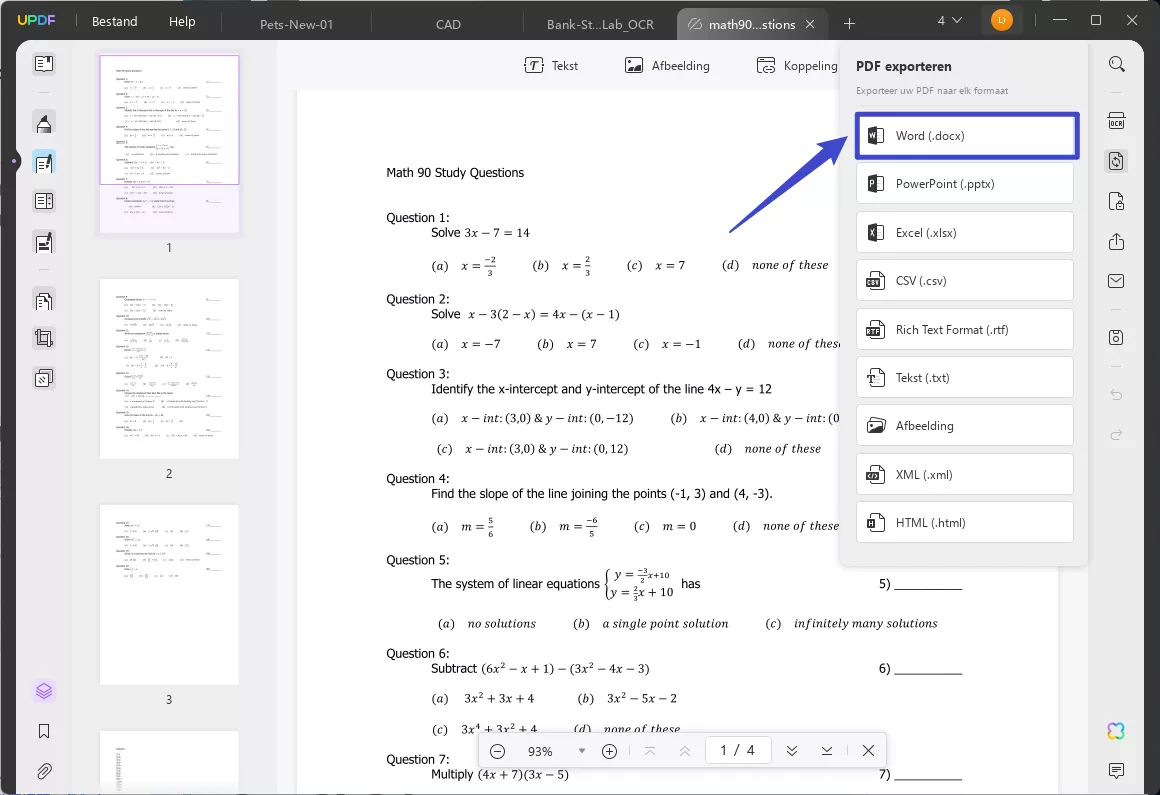
Task: Select the Afbeelding toolbar tool
Action: pyautogui.click(x=667, y=66)
